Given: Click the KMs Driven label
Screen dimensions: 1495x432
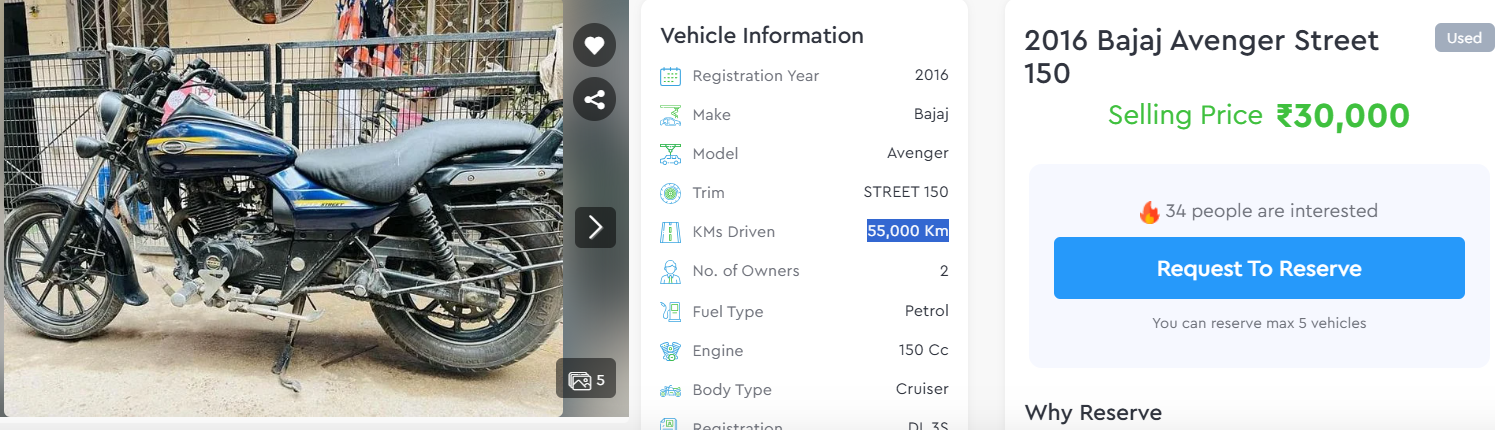Looking at the screenshot, I should [734, 232].
